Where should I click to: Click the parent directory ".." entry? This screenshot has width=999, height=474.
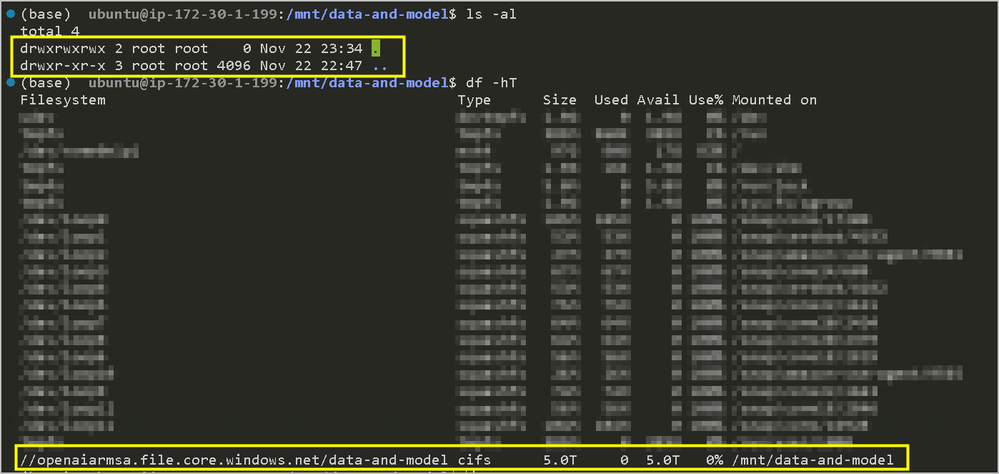(x=380, y=66)
